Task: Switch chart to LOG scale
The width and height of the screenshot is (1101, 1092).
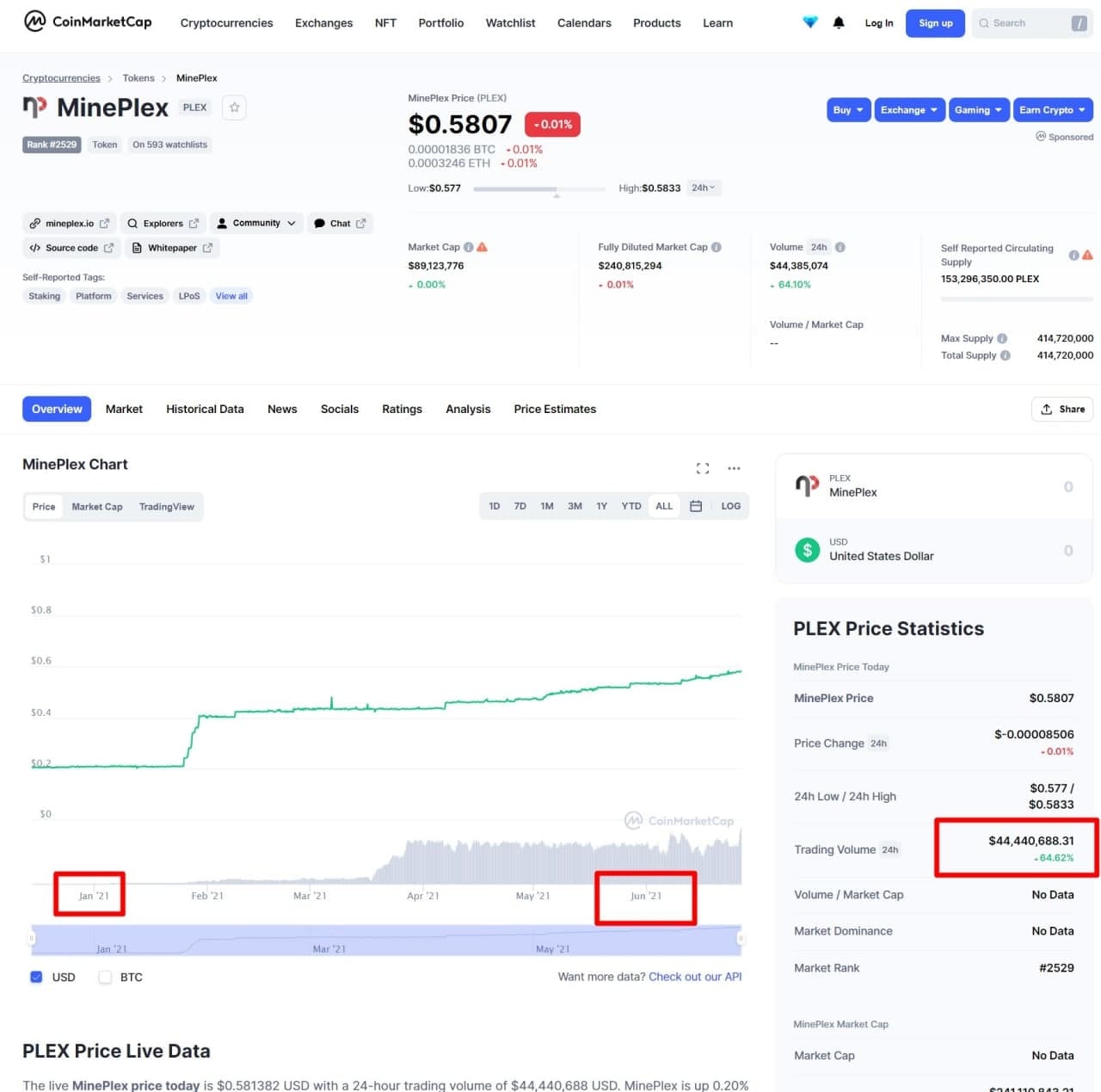Action: [x=731, y=506]
